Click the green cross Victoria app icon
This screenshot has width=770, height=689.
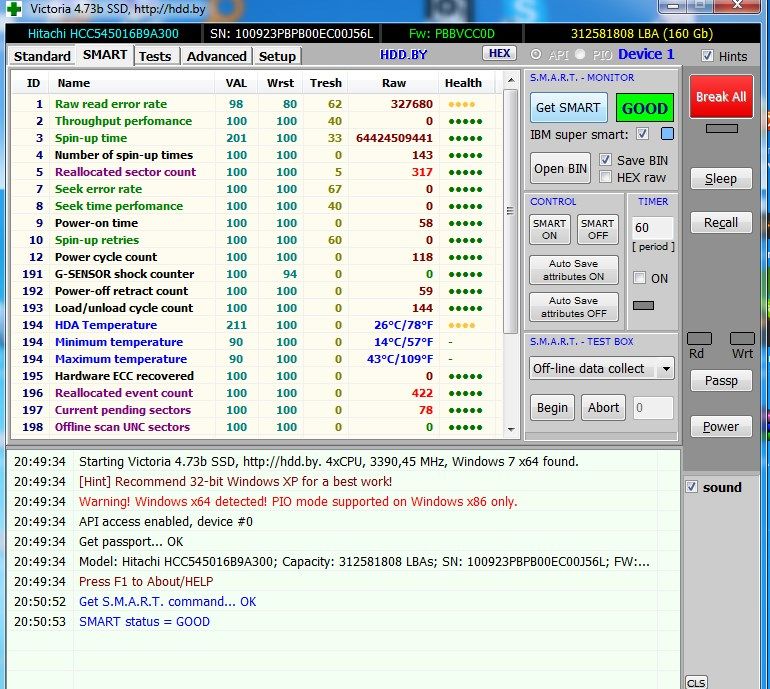[x=14, y=9]
